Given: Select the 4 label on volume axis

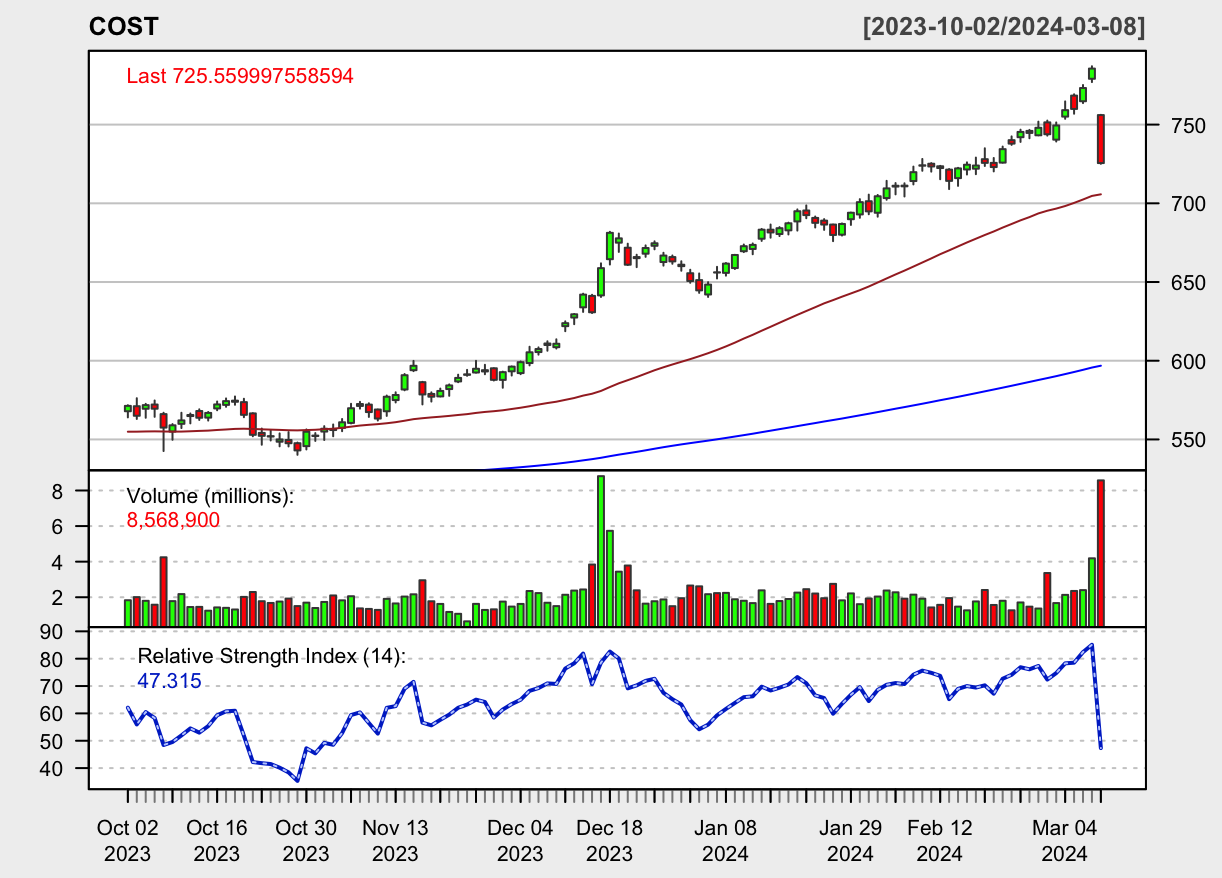Looking at the screenshot, I should [59, 562].
